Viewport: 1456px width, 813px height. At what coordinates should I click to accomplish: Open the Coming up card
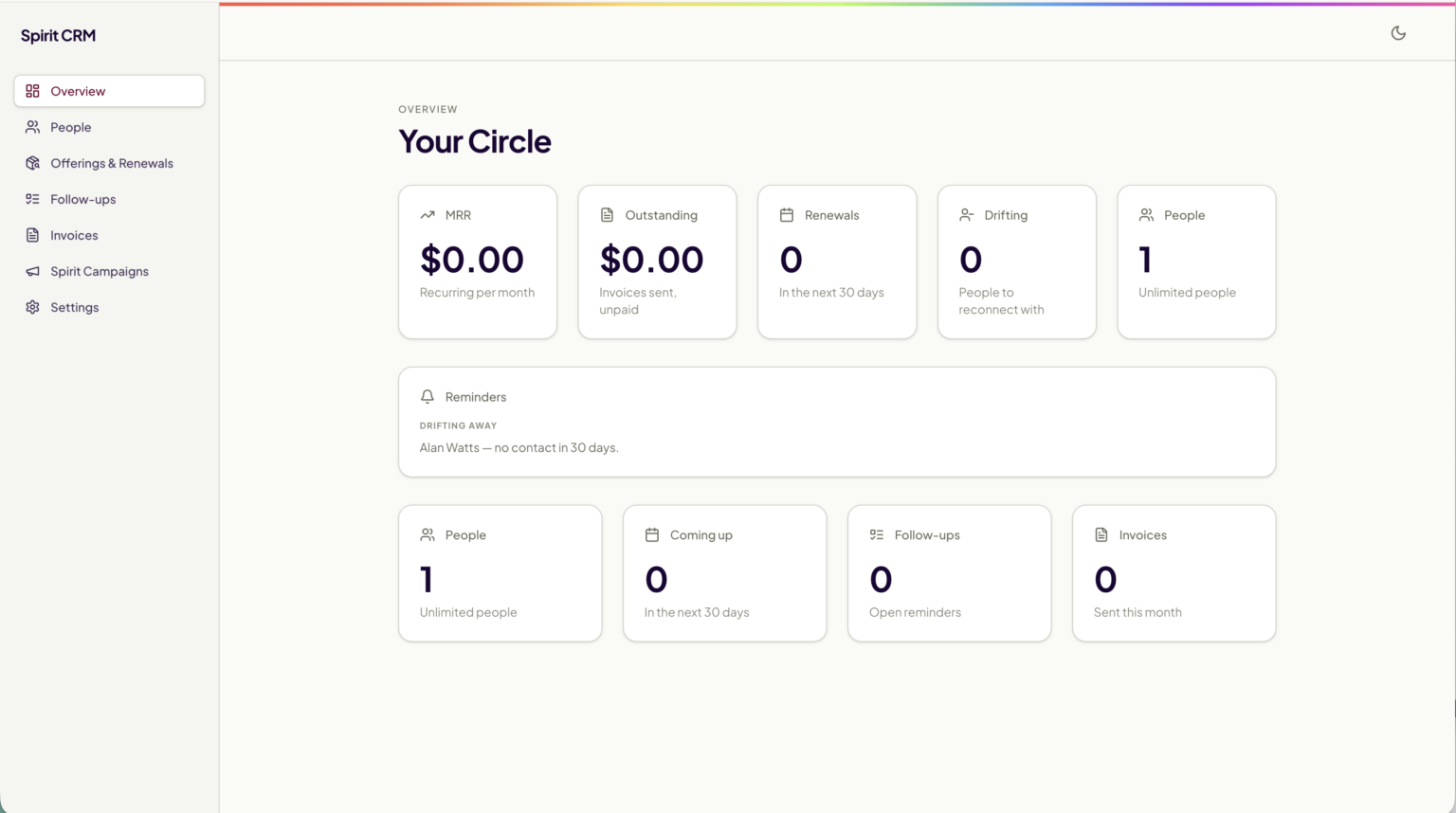(x=725, y=573)
